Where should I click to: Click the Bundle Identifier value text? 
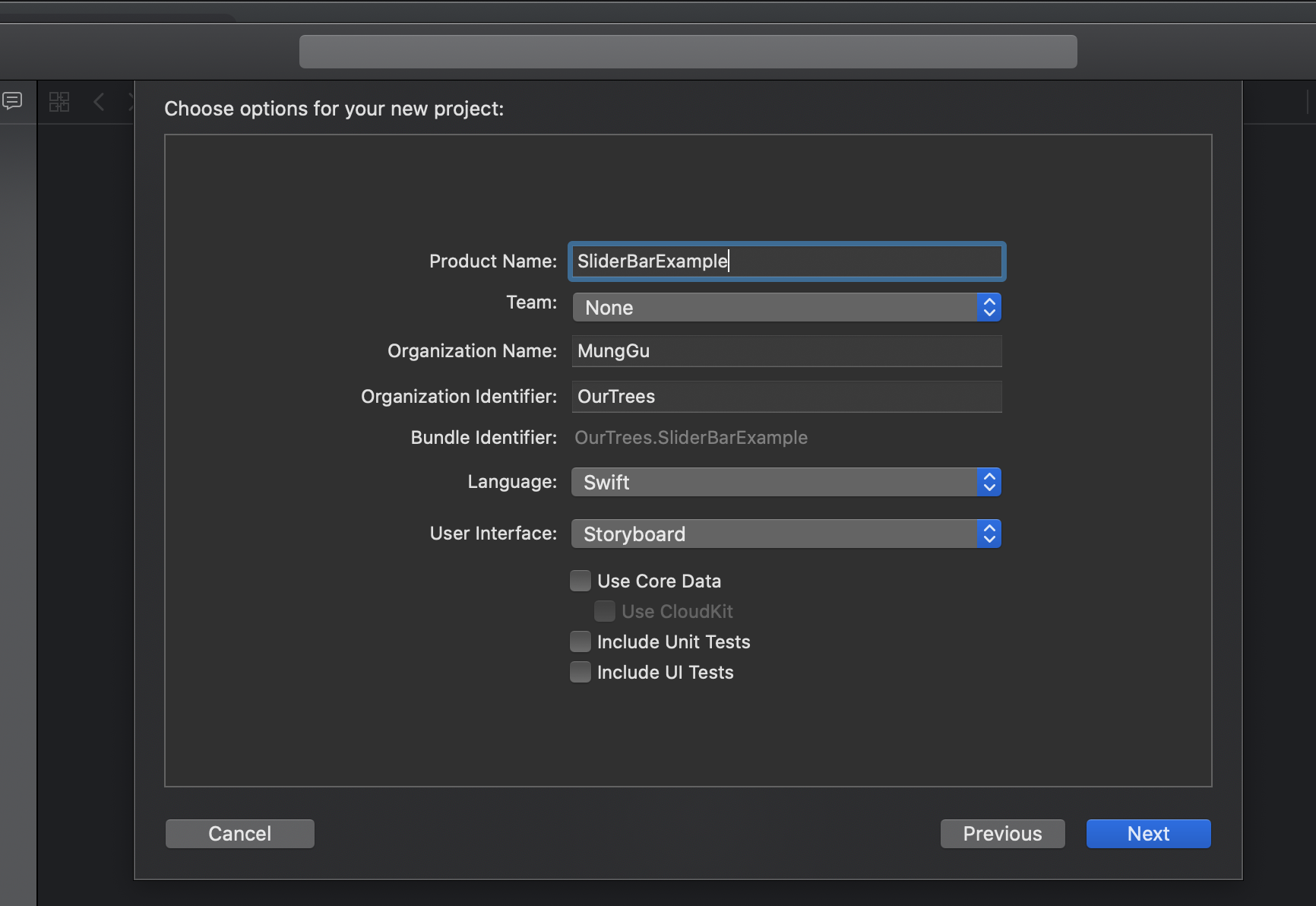coord(691,438)
